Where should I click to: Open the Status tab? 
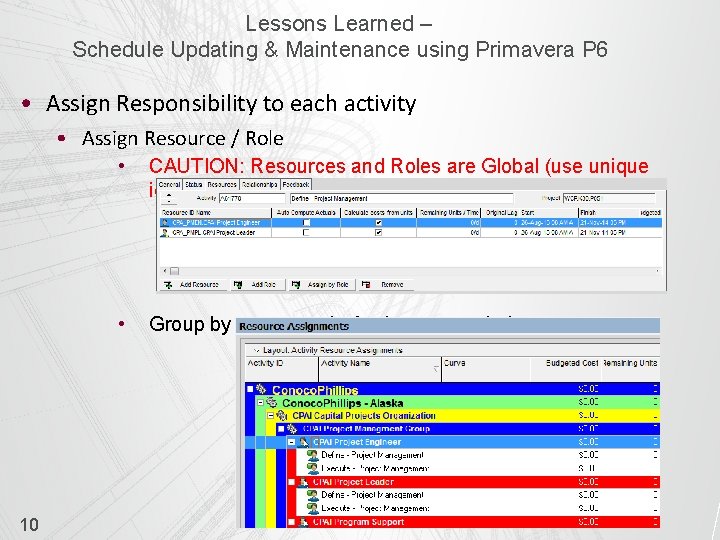[193, 185]
